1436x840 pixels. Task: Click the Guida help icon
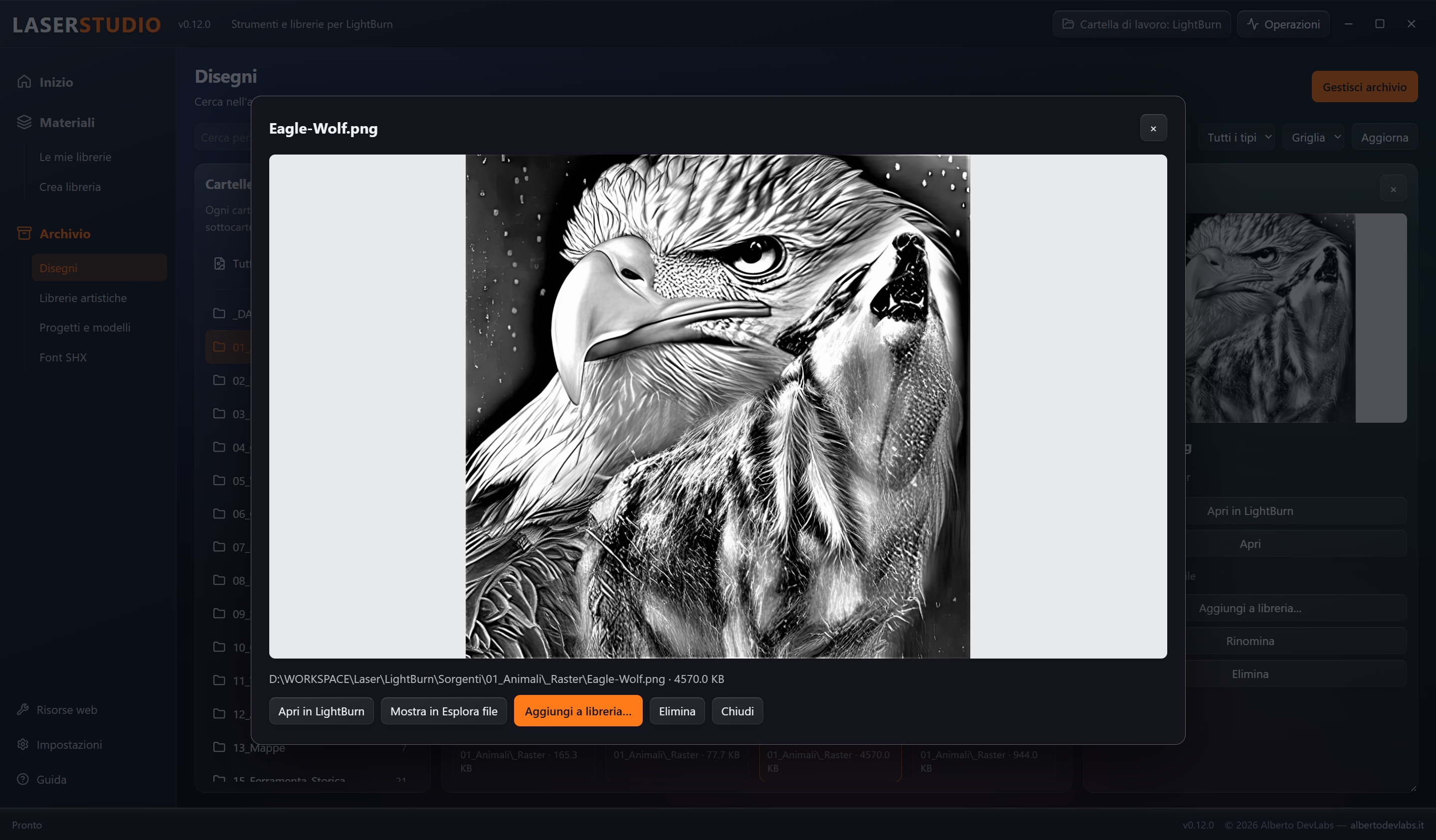[23, 779]
